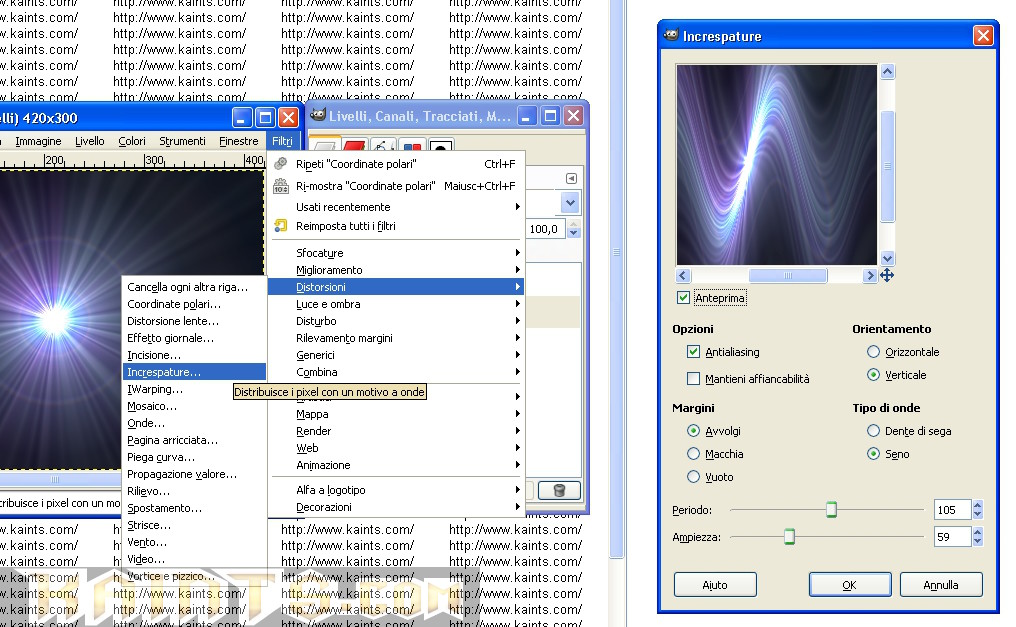Click the Reimposta tutti i filtri icon
Viewport: 1016px width, 627px height.
click(281, 225)
